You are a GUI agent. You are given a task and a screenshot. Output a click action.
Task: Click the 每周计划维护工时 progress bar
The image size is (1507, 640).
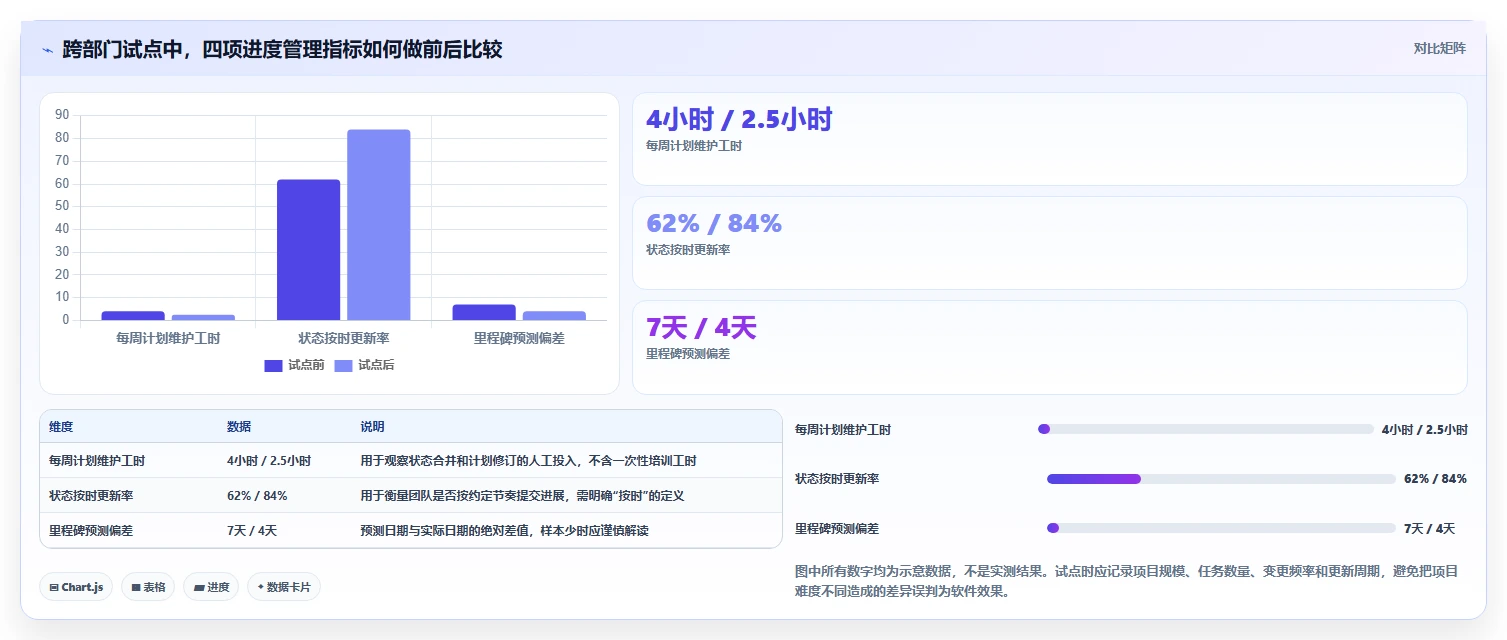pyautogui.click(x=1206, y=429)
